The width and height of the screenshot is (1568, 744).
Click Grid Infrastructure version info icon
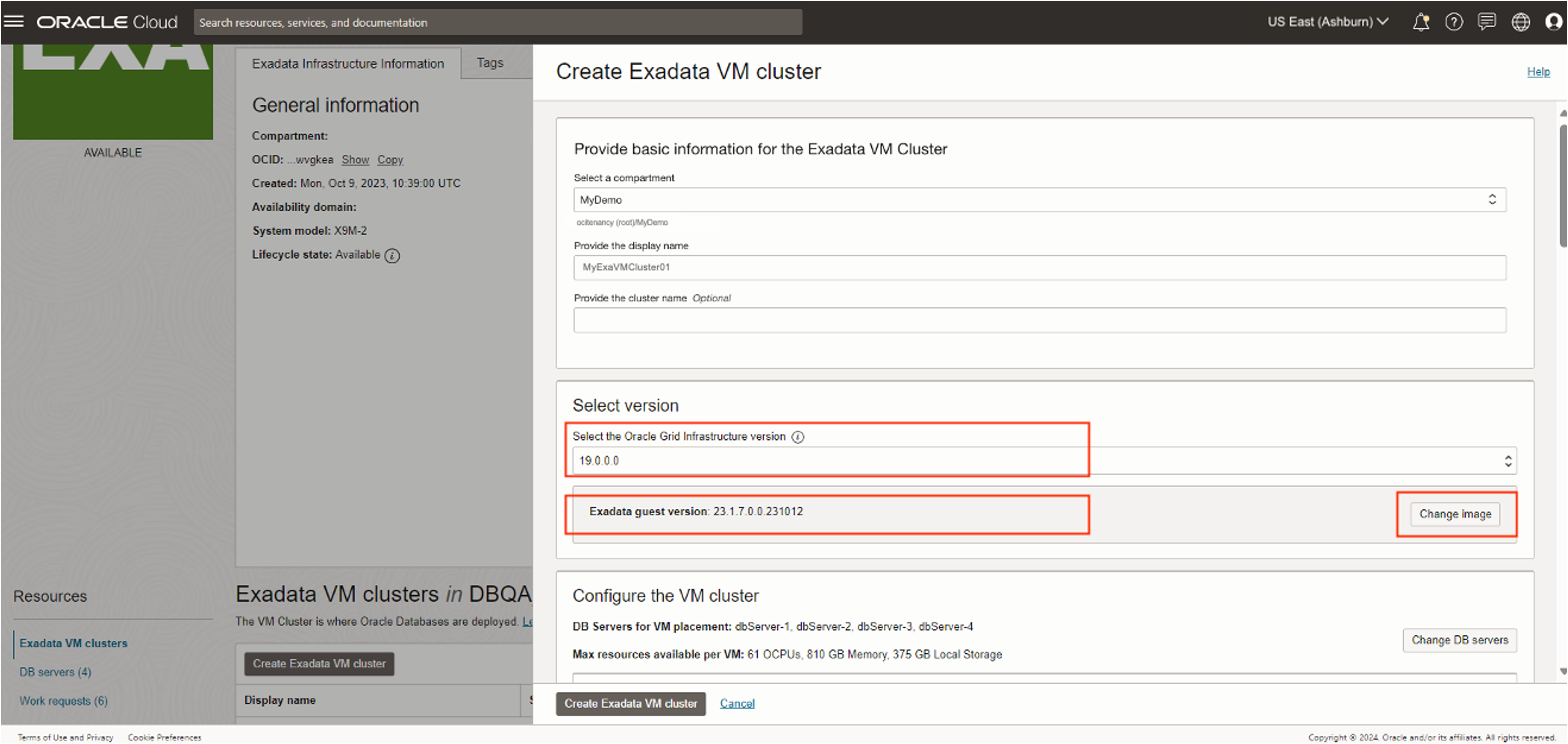point(798,436)
